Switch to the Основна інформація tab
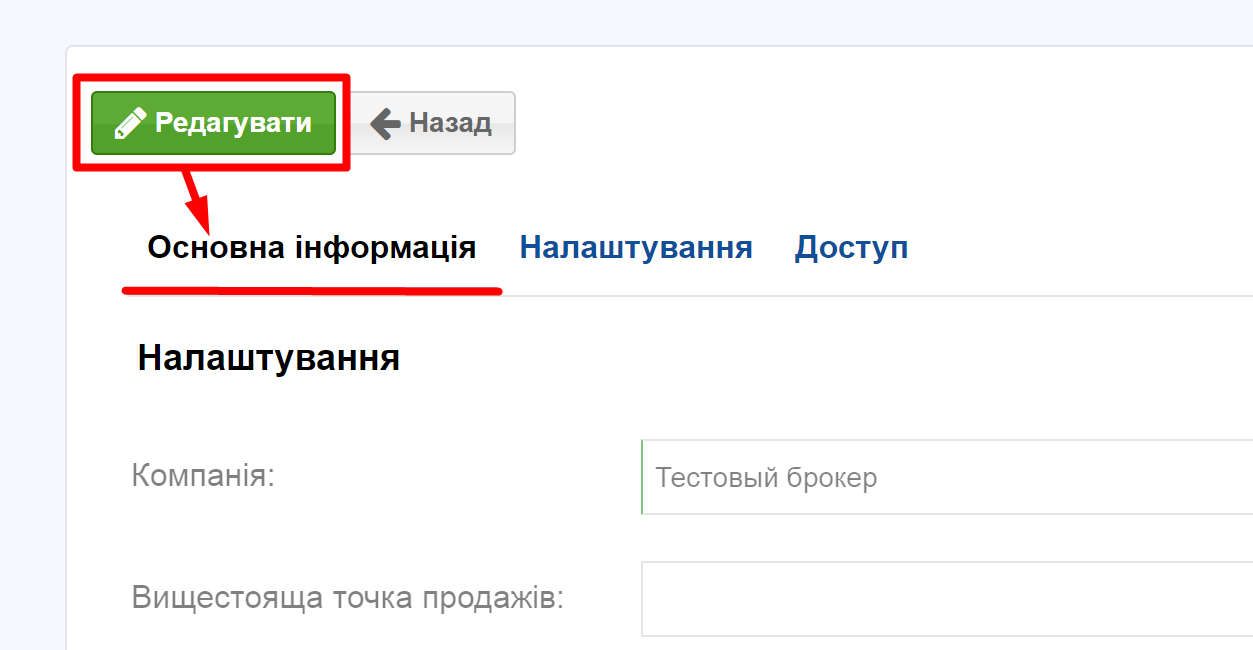This screenshot has width=1253, height=650. [x=312, y=247]
